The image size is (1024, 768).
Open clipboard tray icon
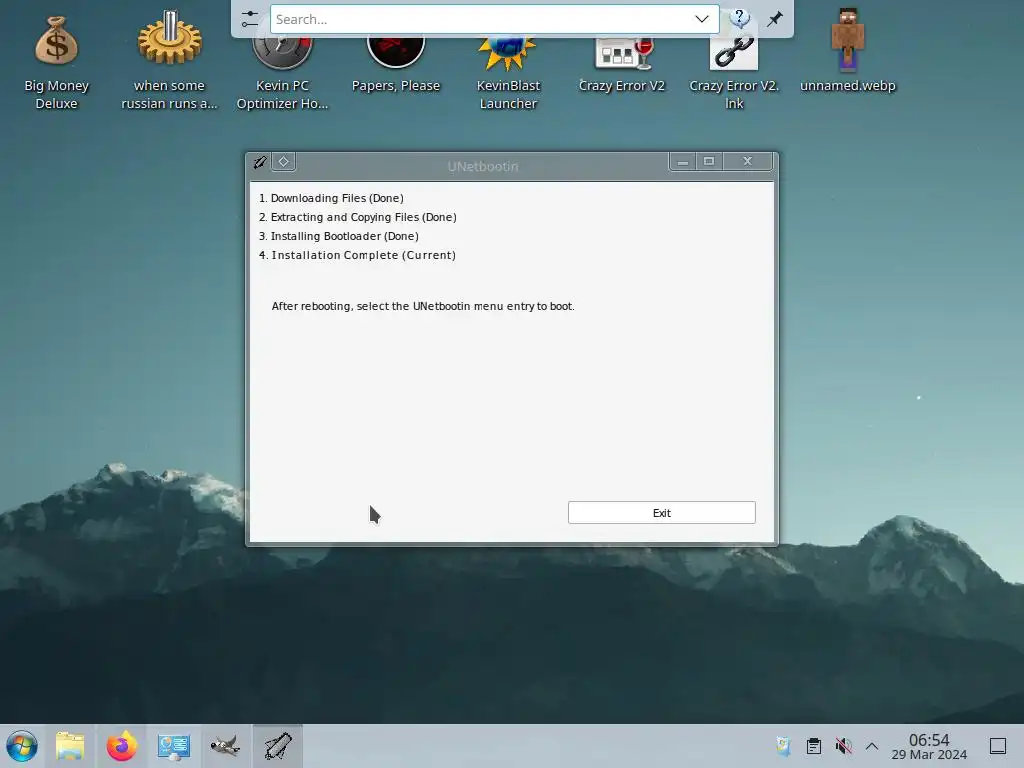click(x=814, y=746)
